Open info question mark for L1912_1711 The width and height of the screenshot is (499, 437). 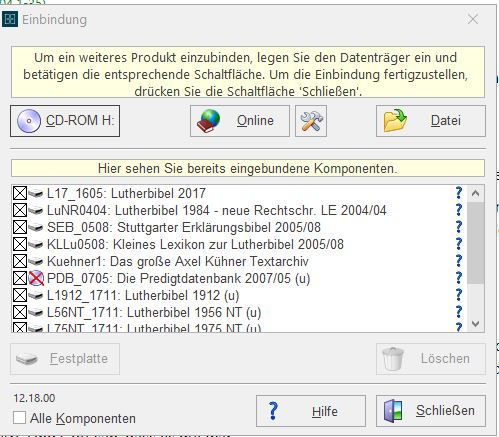459,295
